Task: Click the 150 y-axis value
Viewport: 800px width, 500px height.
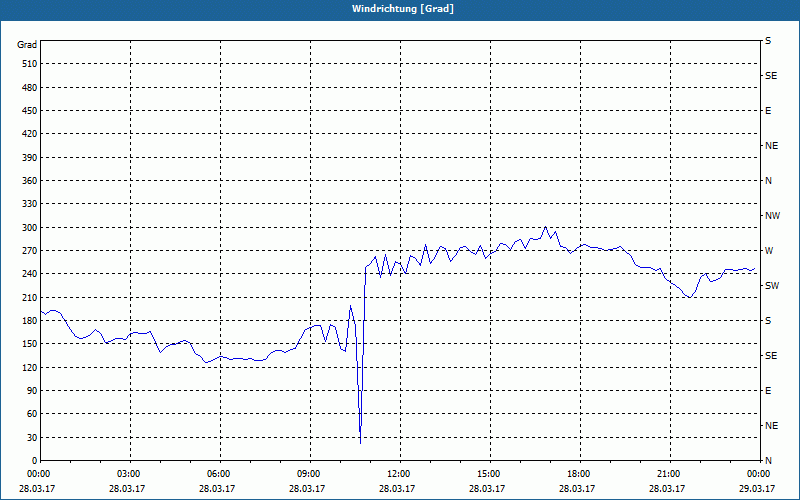Action: click(30, 344)
